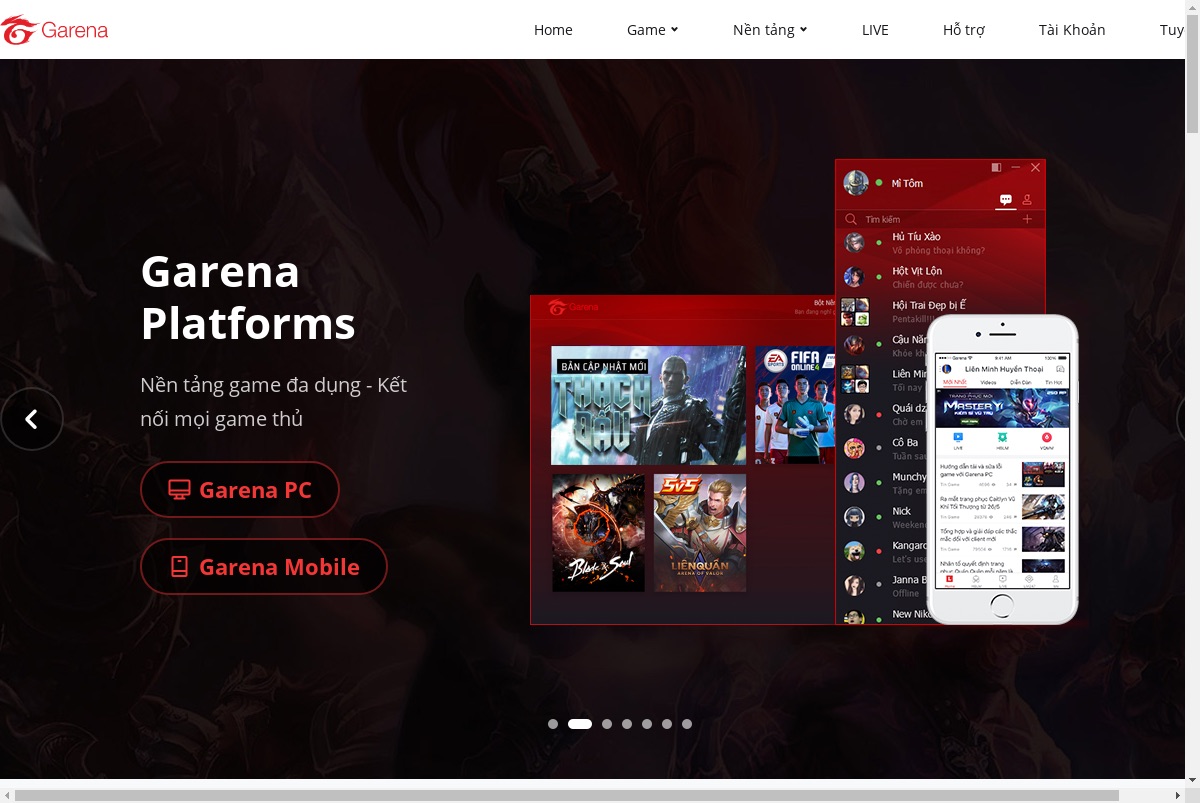This screenshot has height=803, width=1200.
Task: Open the Nền tảng dropdown menu
Action: coord(769,30)
